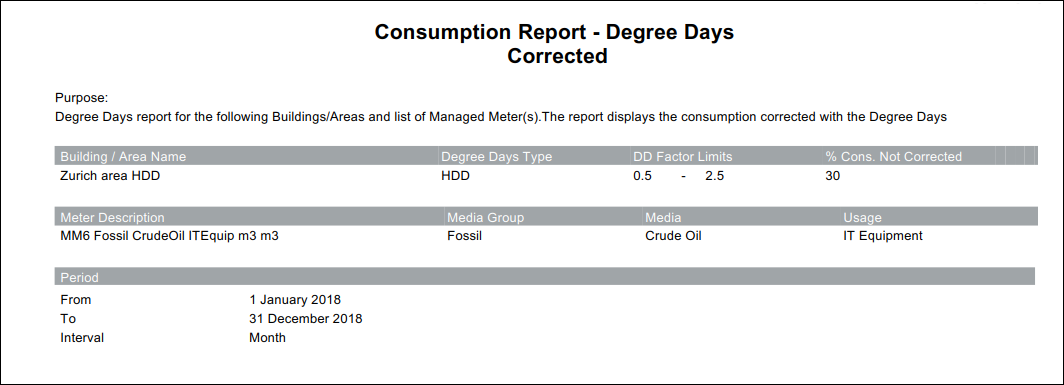Click the Meter Description column header
Viewport: 1064px width, 385px height.
tap(113, 218)
